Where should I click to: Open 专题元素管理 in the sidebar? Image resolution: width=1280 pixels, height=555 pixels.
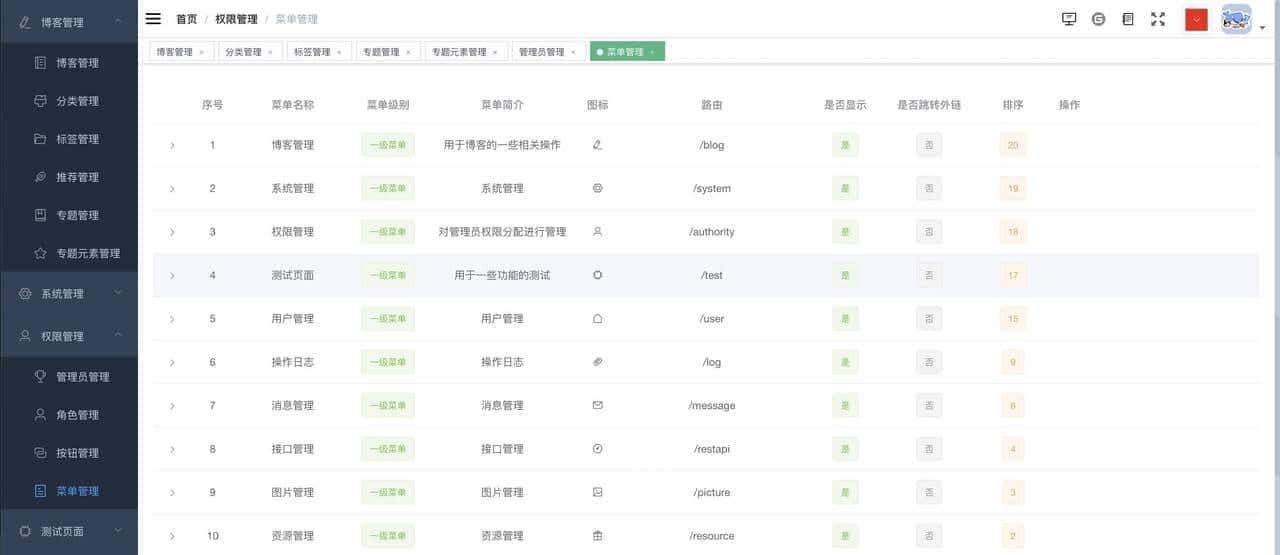tap(69, 252)
